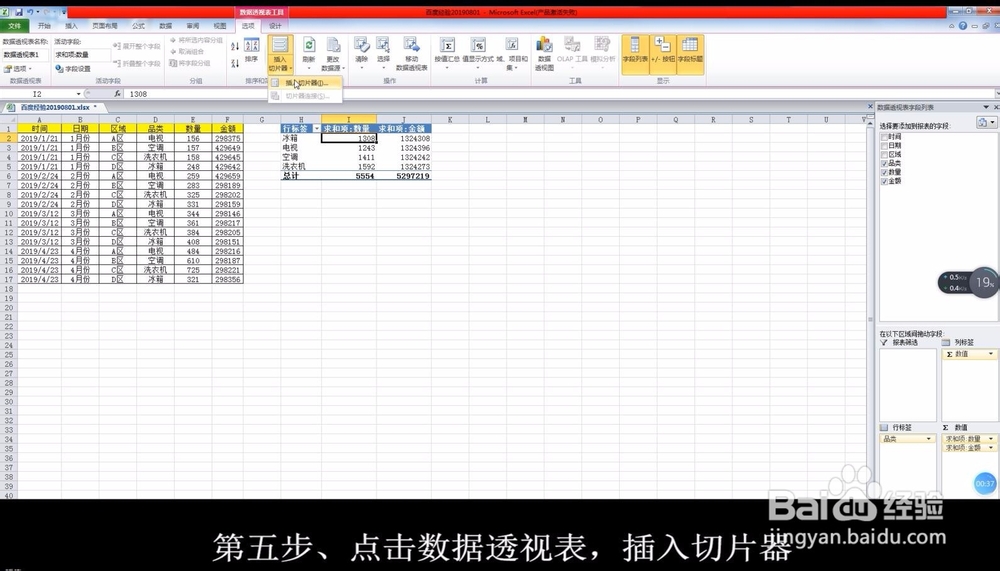This screenshot has height=571, width=1000.
Task: Close the pivot table field list pane
Action: (996, 107)
